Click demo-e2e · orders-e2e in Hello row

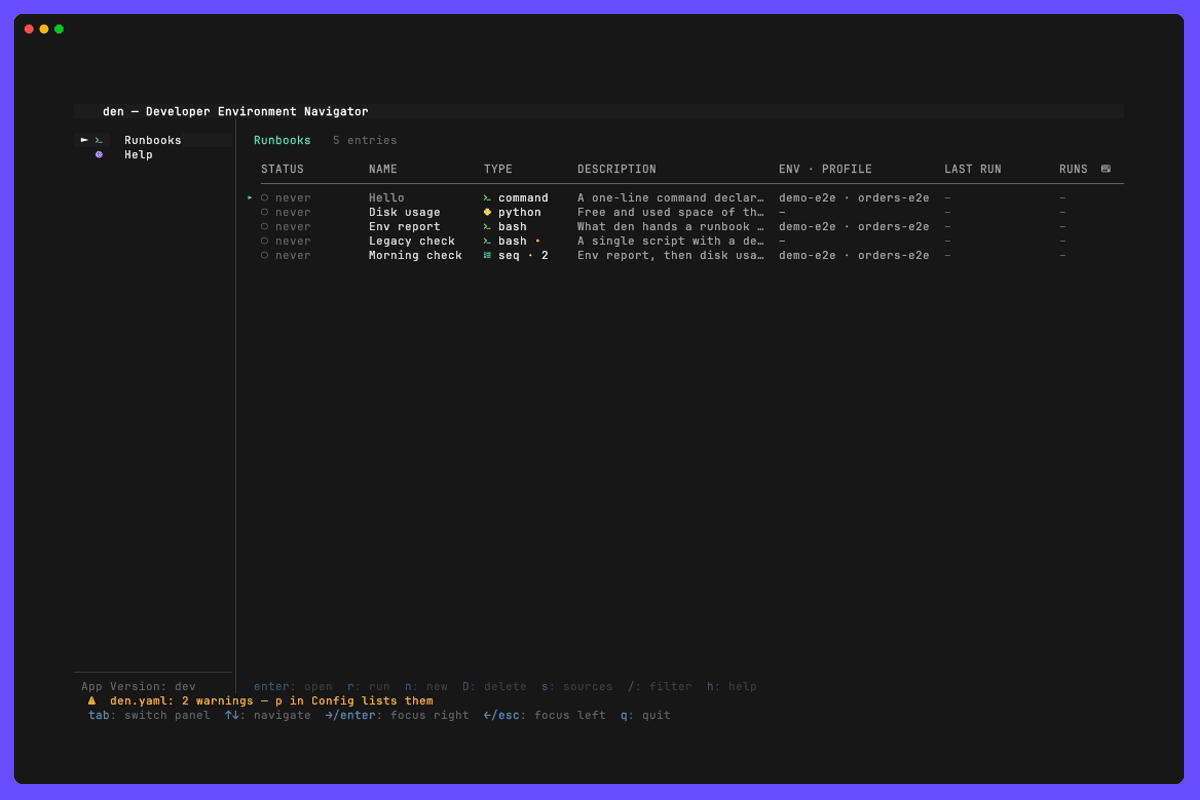point(854,198)
